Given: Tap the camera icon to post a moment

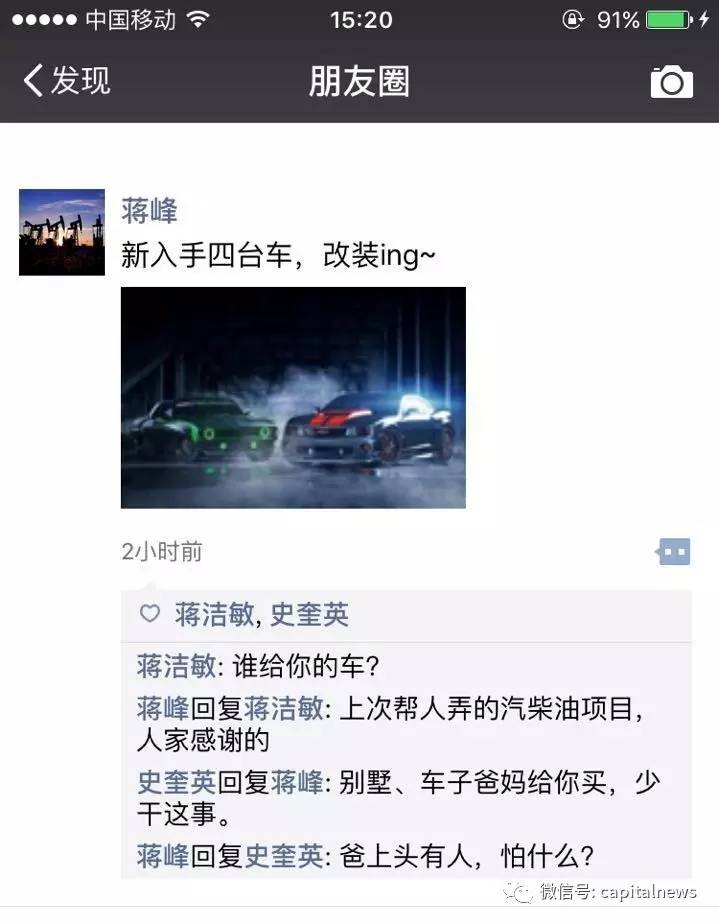Looking at the screenshot, I should click(x=671, y=81).
